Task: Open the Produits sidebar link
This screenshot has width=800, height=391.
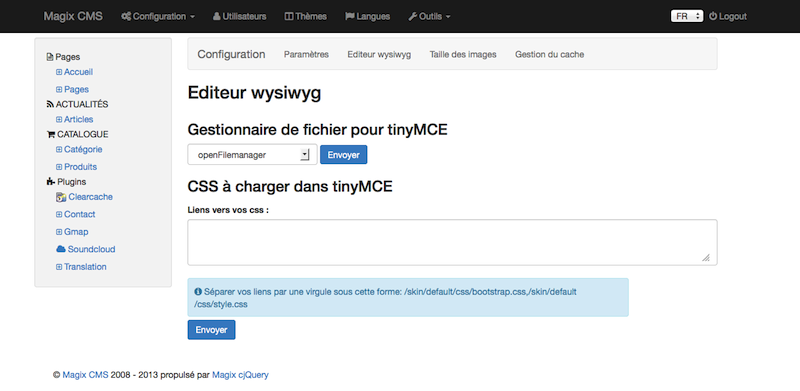Action: pos(81,167)
